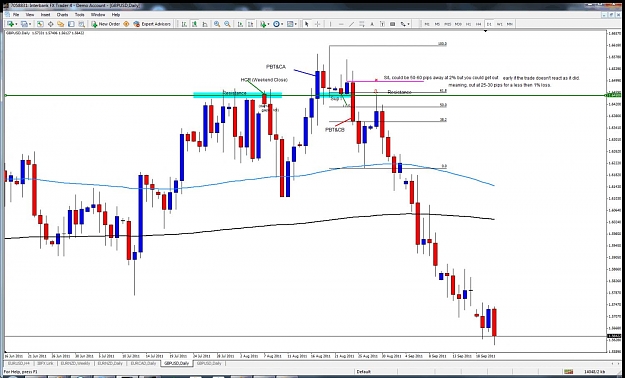Toggle the Terminal panel icon
This screenshot has height=378, width=625.
[71, 24]
